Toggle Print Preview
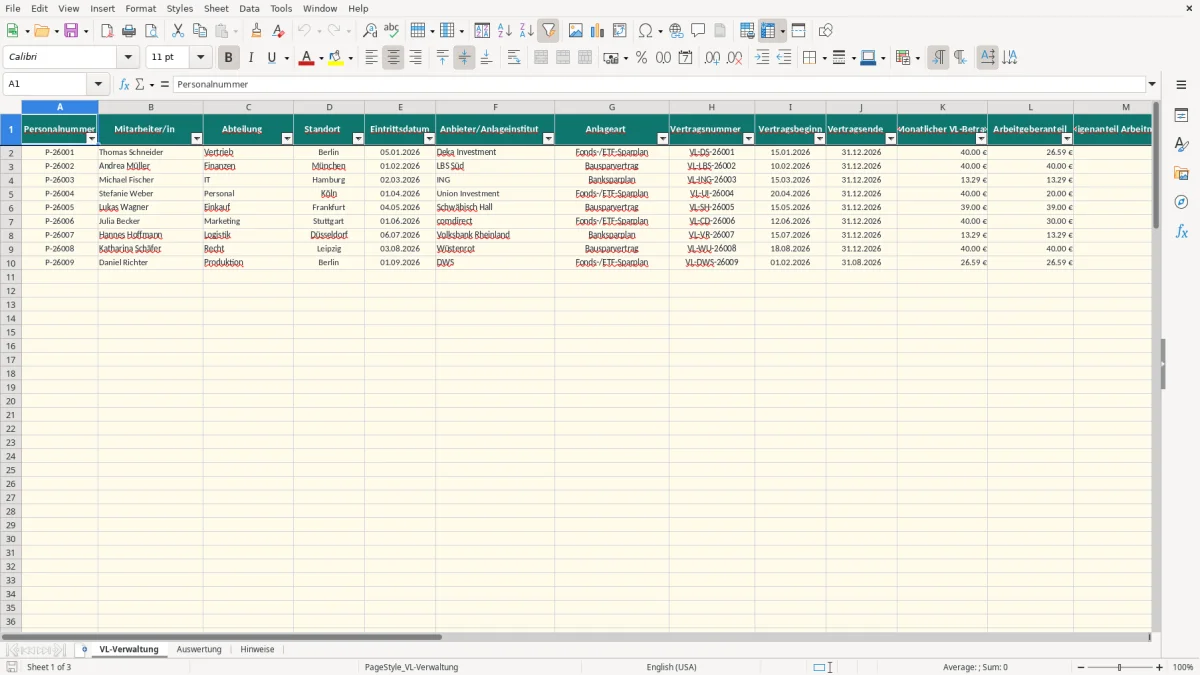 pyautogui.click(x=151, y=31)
